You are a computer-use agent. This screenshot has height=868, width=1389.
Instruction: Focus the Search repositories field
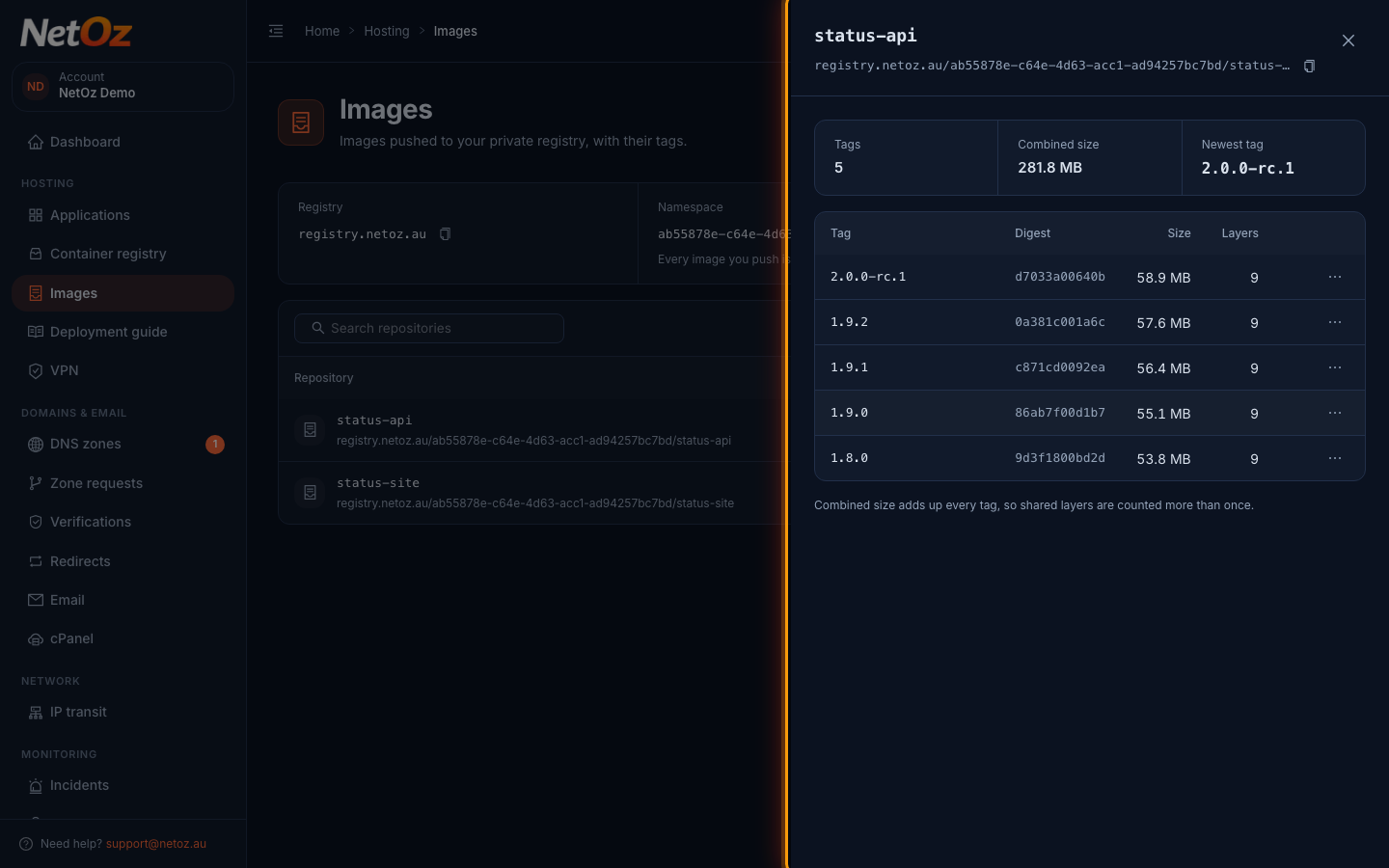tap(429, 328)
